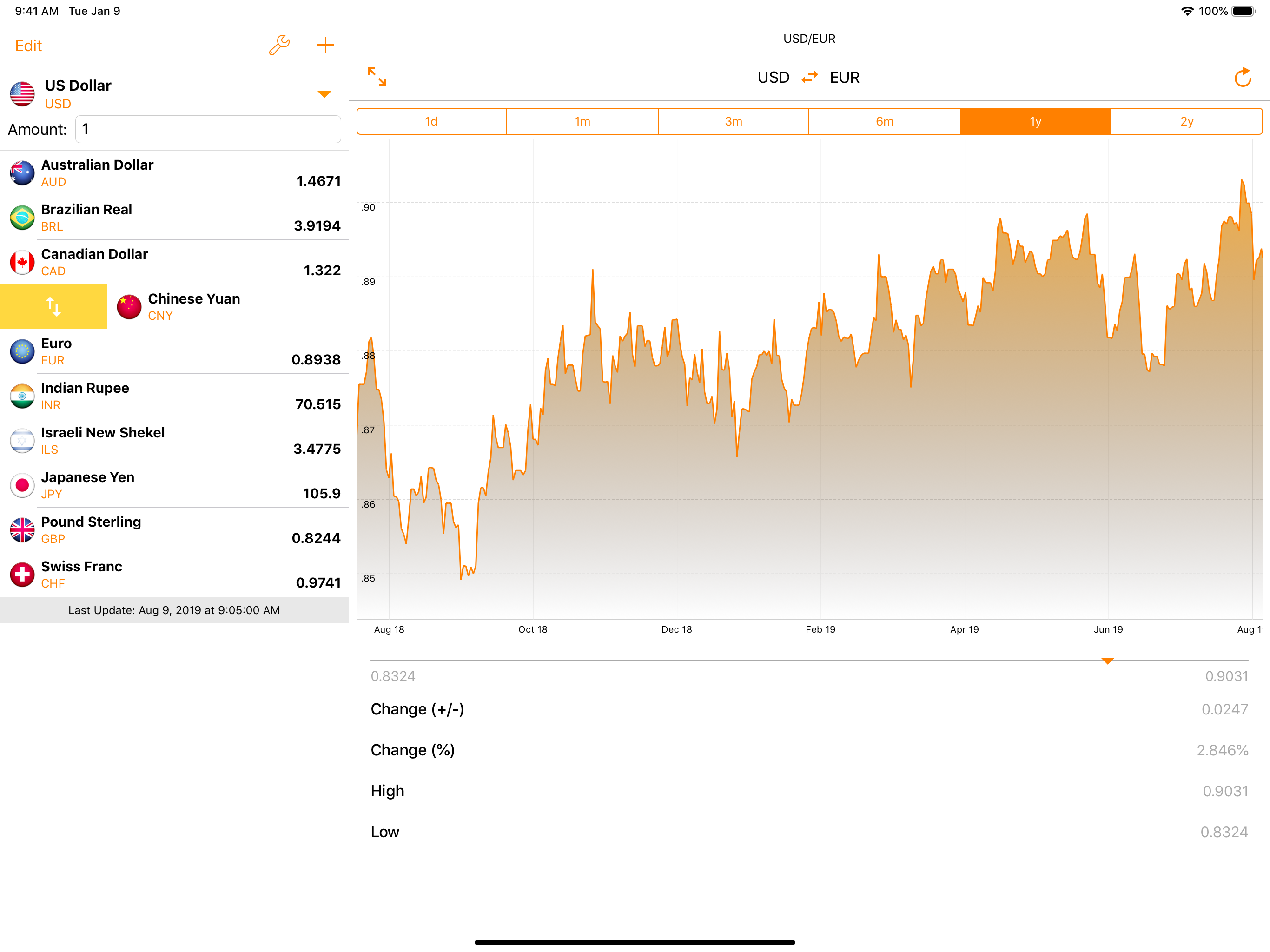1270x952 pixels.
Task: Select the Euro row
Action: (x=174, y=351)
